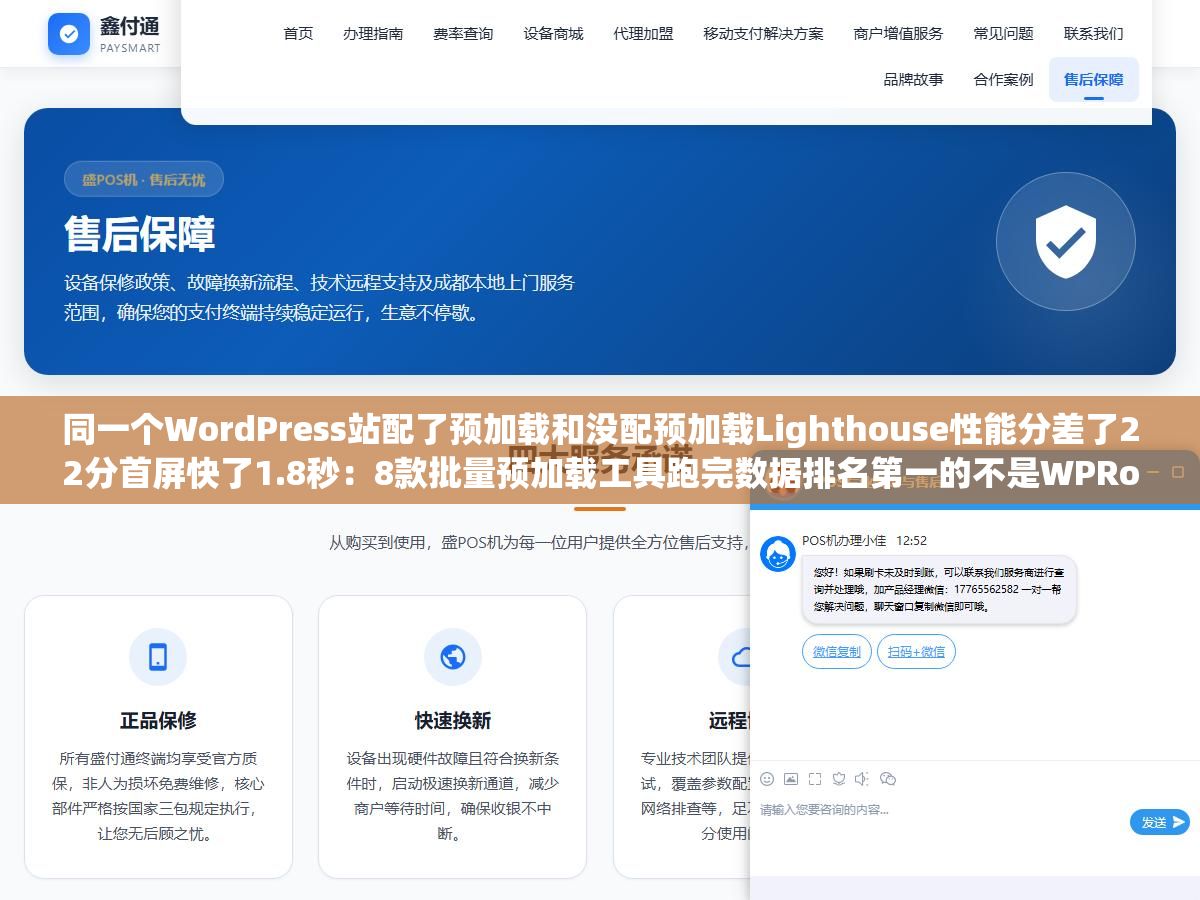Go to 合作案例 page
Image resolution: width=1200 pixels, height=900 pixels.
click(x=1003, y=79)
